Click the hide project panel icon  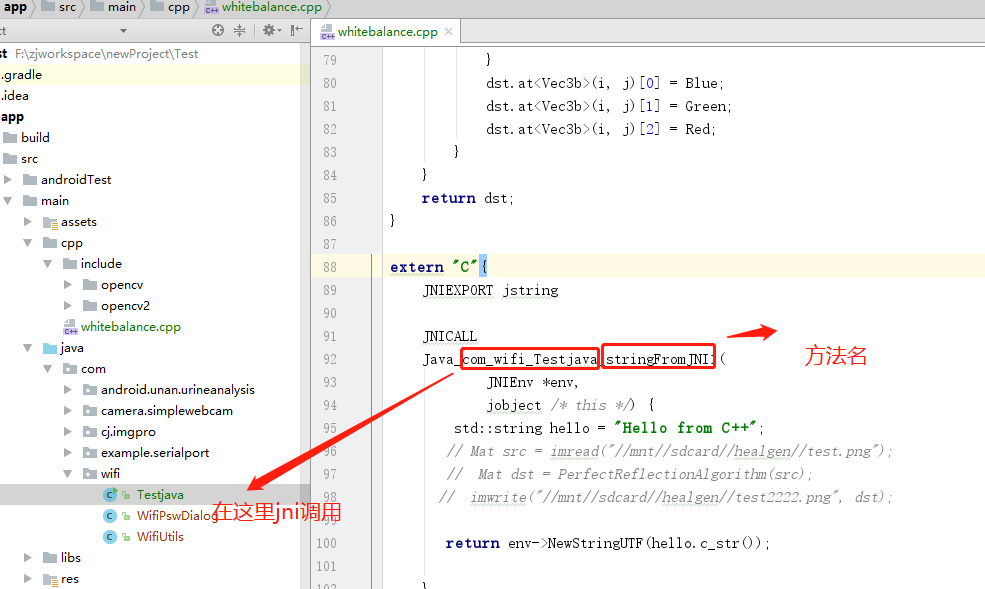coord(297,30)
